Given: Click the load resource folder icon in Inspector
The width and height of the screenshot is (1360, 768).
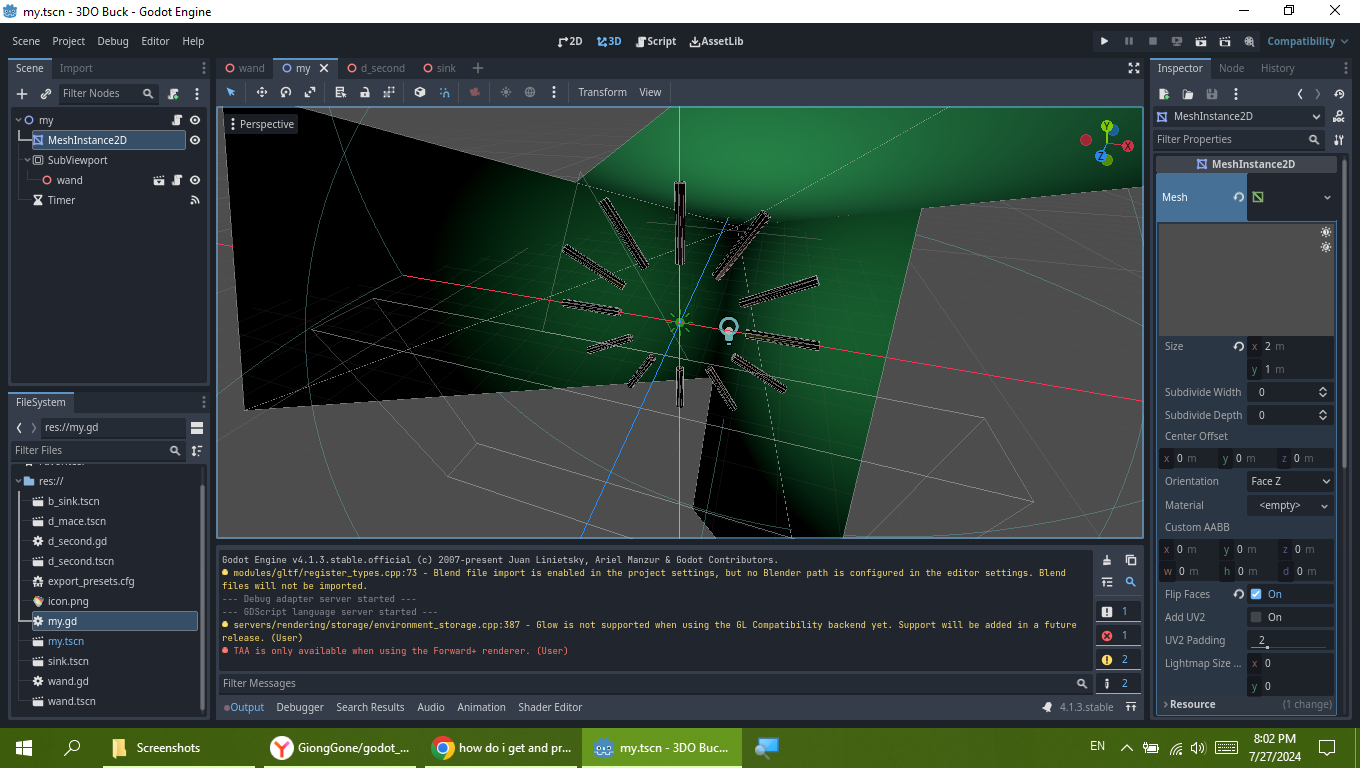Looking at the screenshot, I should pyautogui.click(x=1188, y=94).
